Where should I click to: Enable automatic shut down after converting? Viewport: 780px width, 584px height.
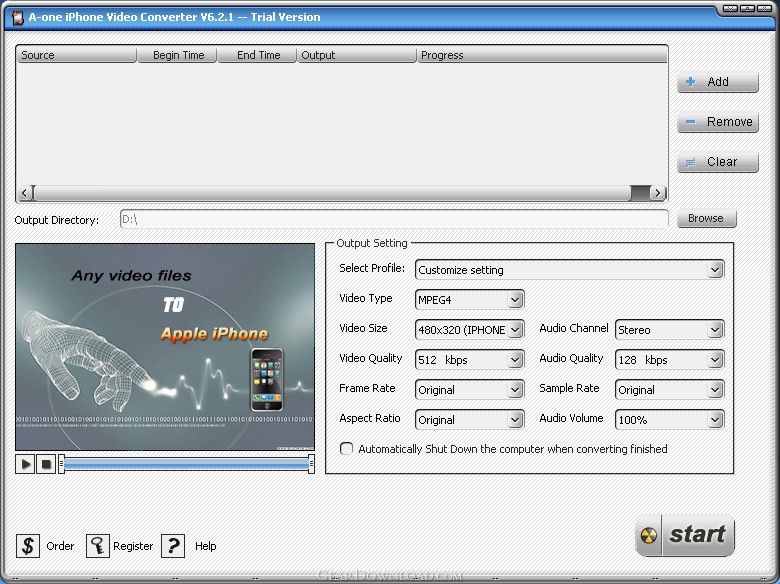(346, 449)
